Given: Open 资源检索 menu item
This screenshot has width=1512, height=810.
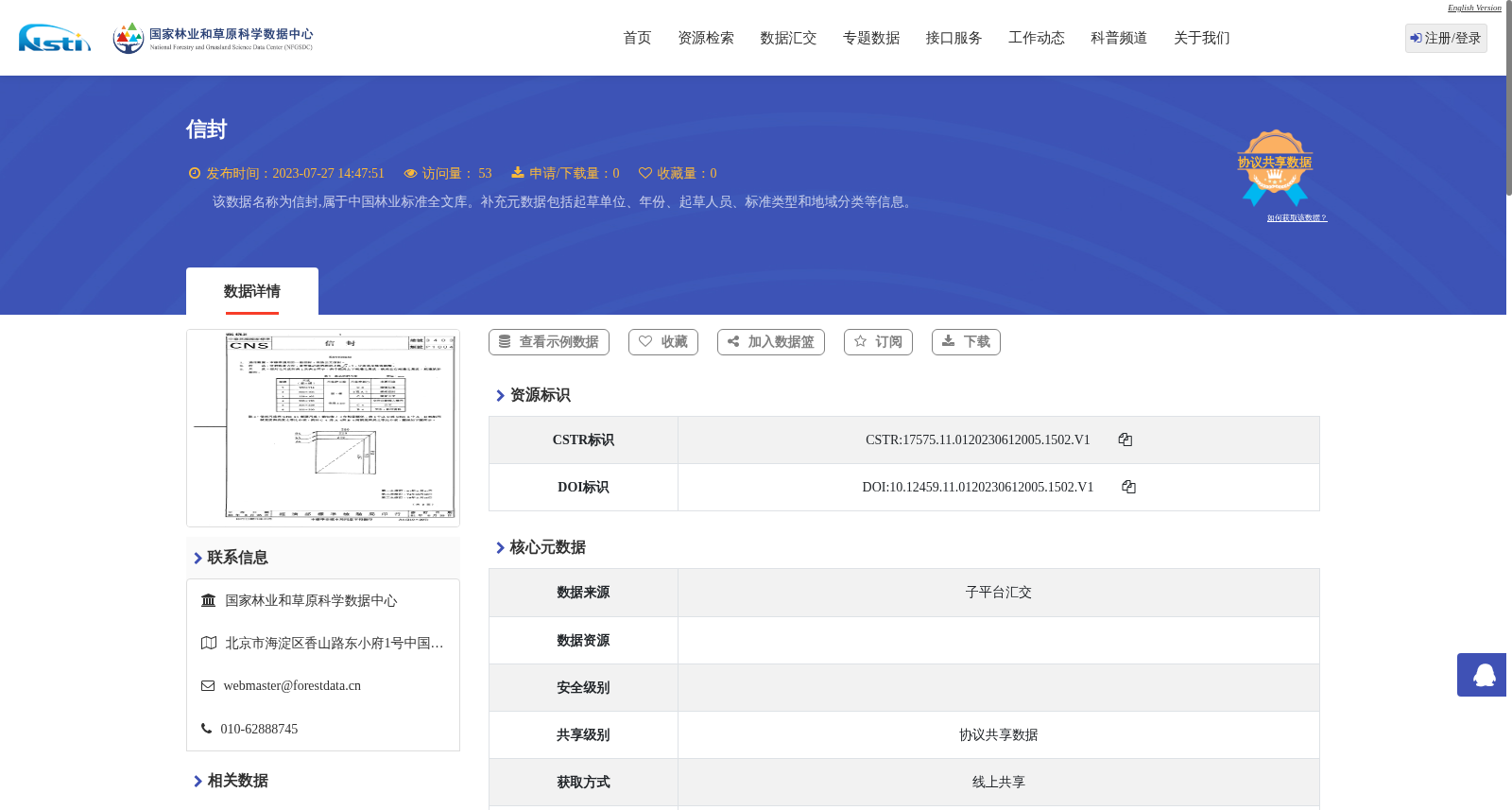Looking at the screenshot, I should [706, 38].
